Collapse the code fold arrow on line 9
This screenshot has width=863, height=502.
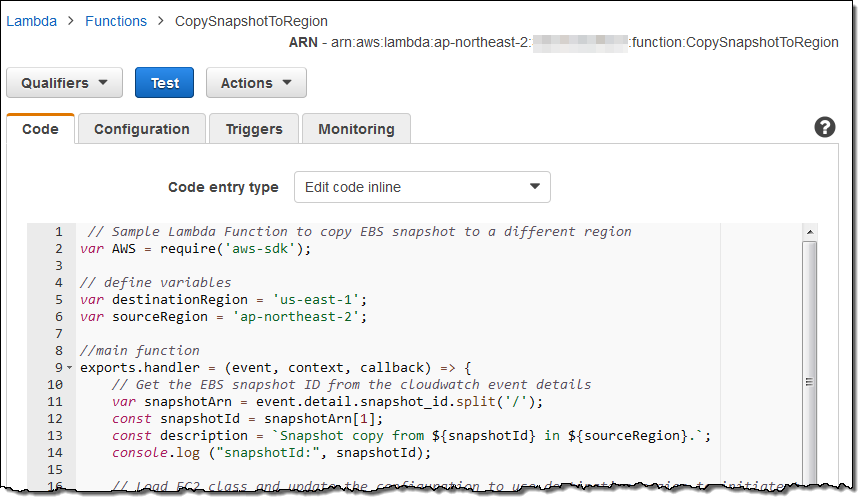tap(69, 368)
